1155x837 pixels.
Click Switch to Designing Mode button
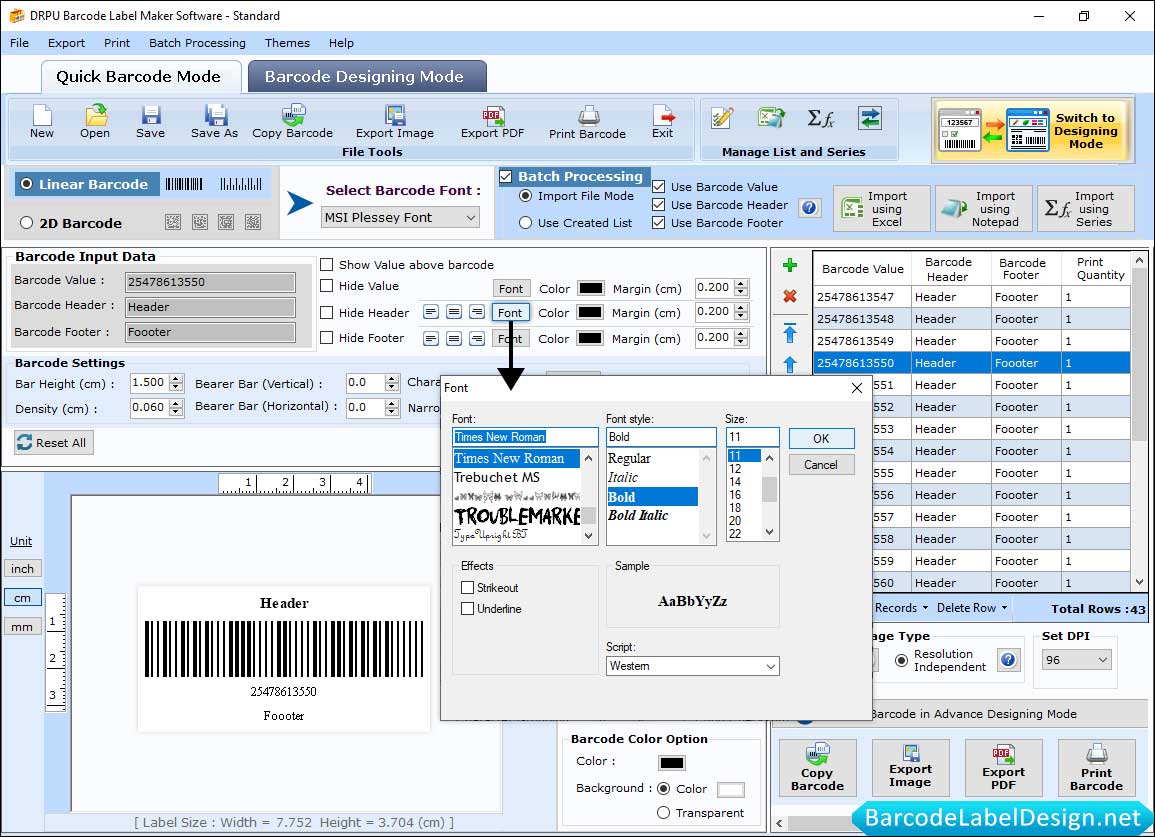(x=1032, y=130)
